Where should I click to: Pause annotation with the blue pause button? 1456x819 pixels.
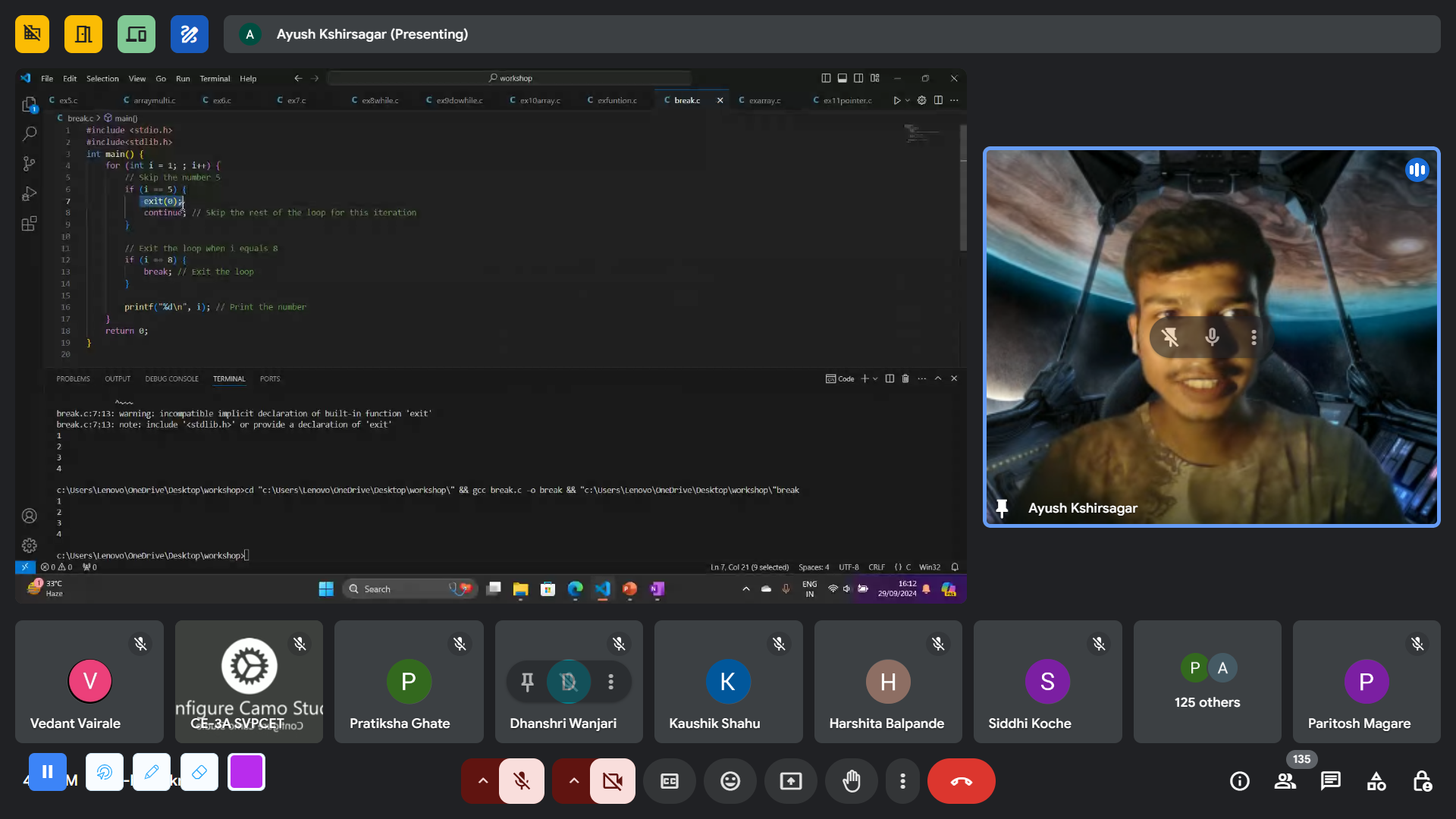(x=47, y=772)
